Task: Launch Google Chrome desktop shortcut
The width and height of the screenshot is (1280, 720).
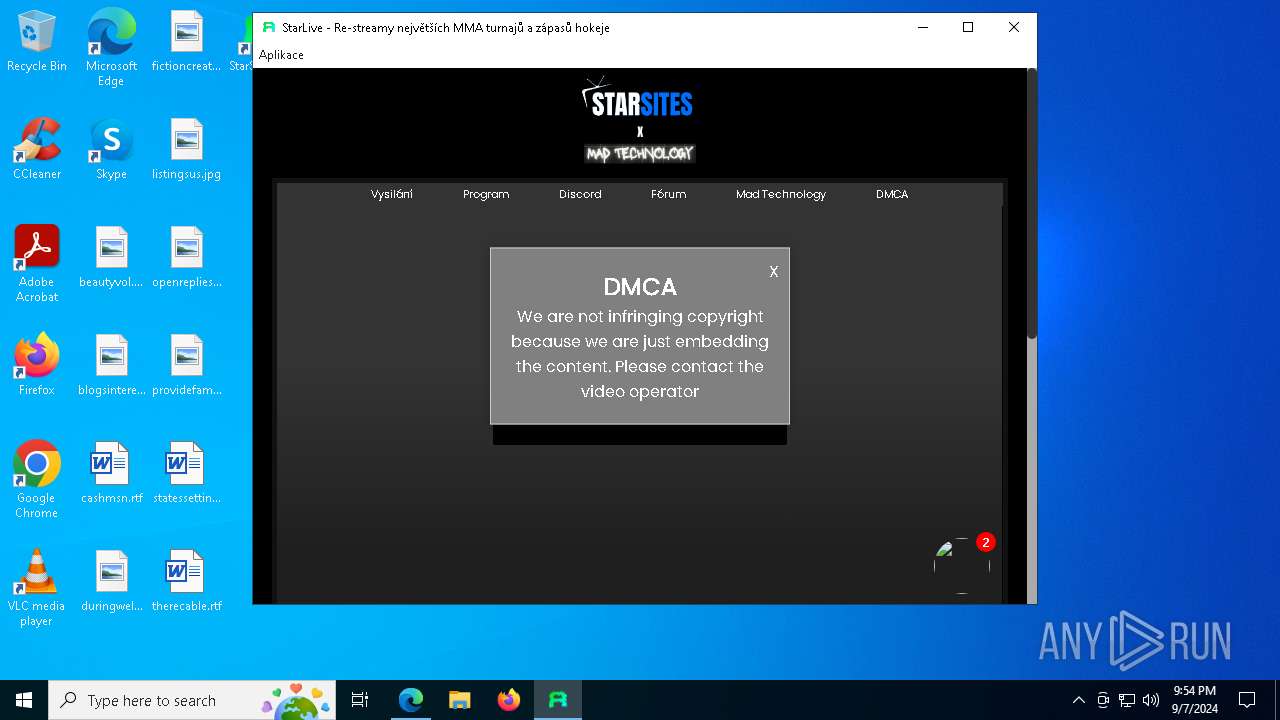Action: 37,480
